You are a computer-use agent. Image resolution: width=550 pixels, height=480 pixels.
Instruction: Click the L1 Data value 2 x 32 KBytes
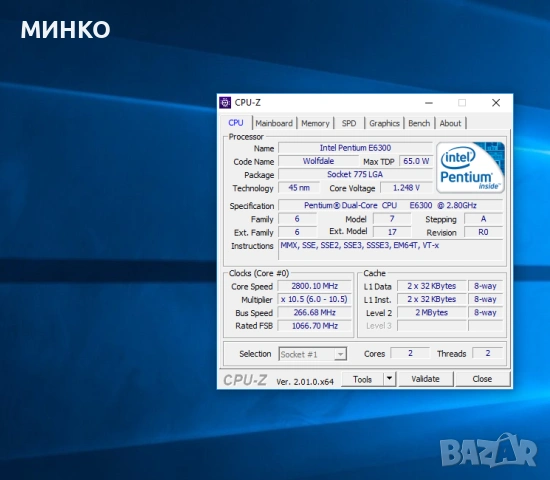[431, 286]
